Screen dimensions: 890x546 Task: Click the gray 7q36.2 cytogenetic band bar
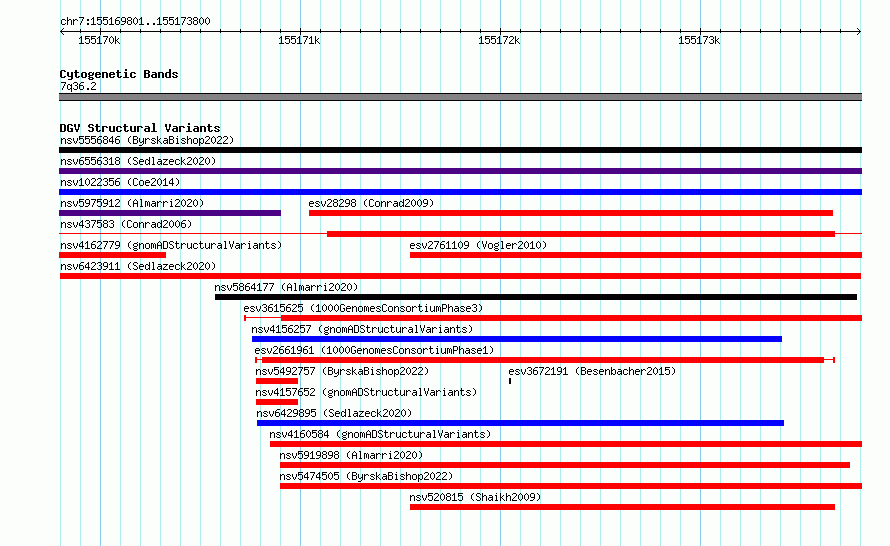point(460,97)
